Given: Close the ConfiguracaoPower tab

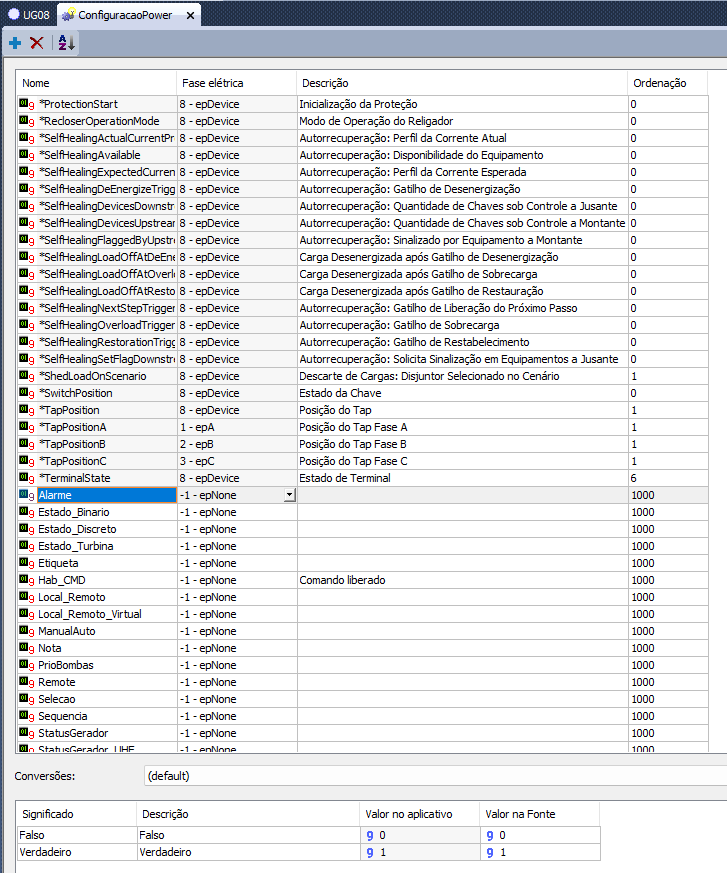Looking at the screenshot, I should pyautogui.click(x=190, y=16).
